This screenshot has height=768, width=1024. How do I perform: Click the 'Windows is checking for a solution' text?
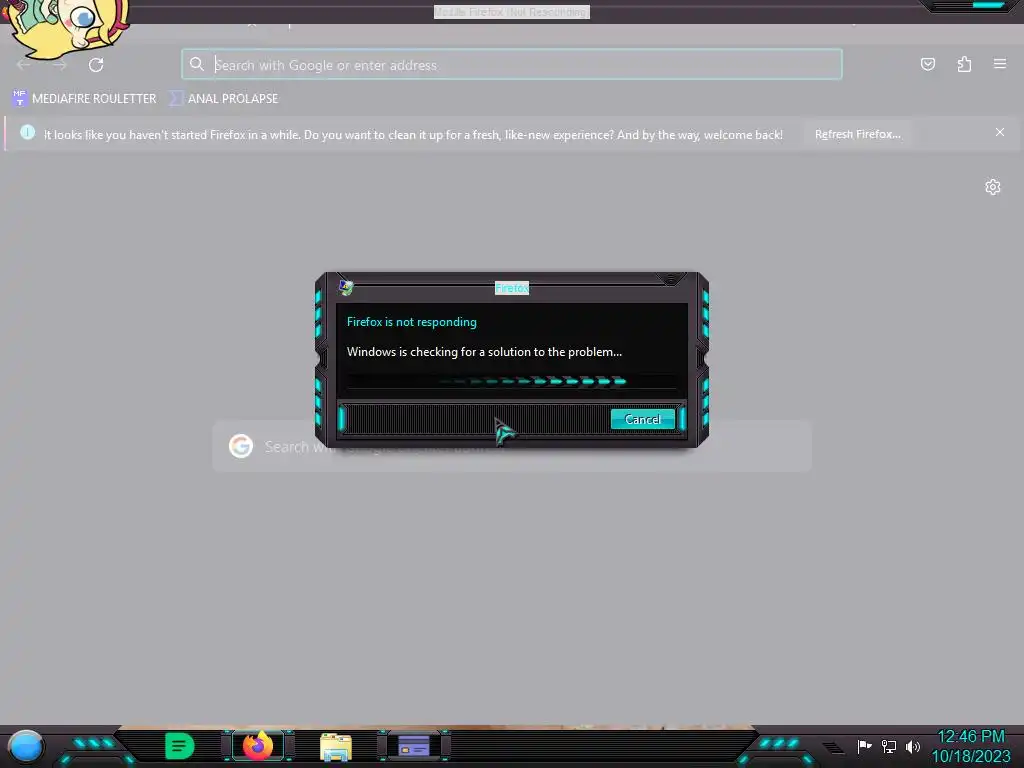point(484,352)
